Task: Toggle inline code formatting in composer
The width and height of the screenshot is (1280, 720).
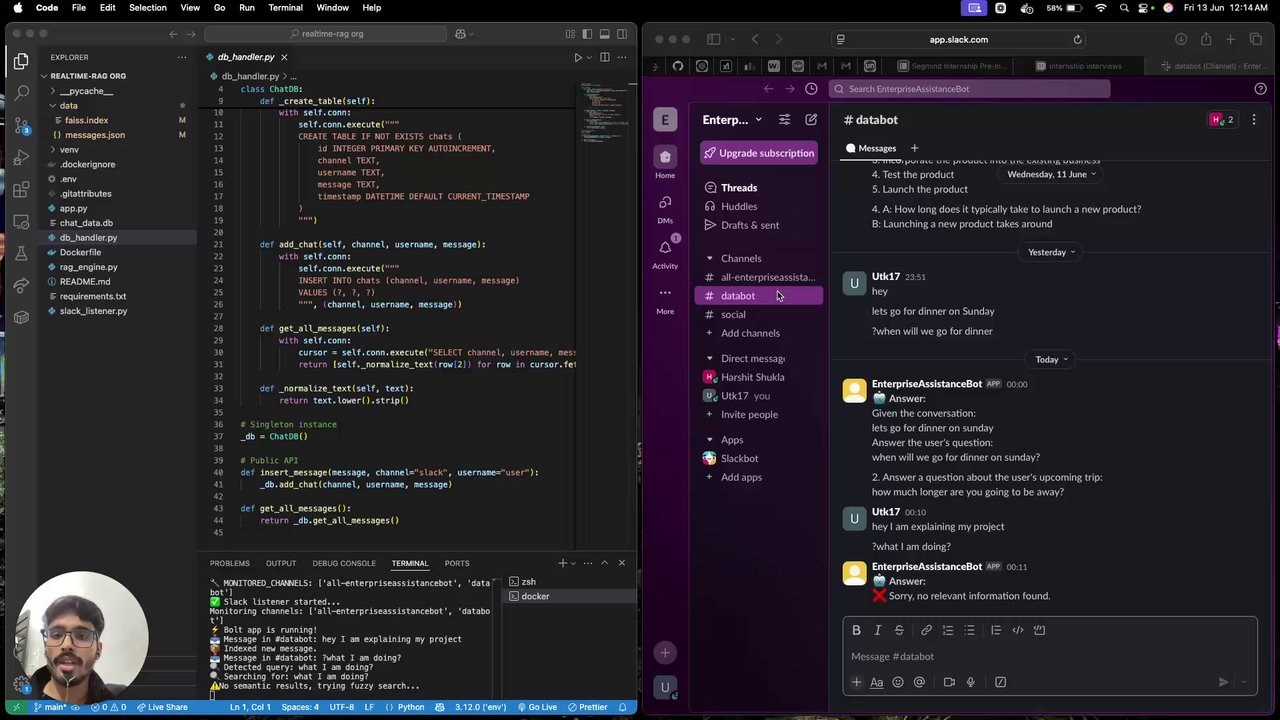Action: tap(1018, 630)
